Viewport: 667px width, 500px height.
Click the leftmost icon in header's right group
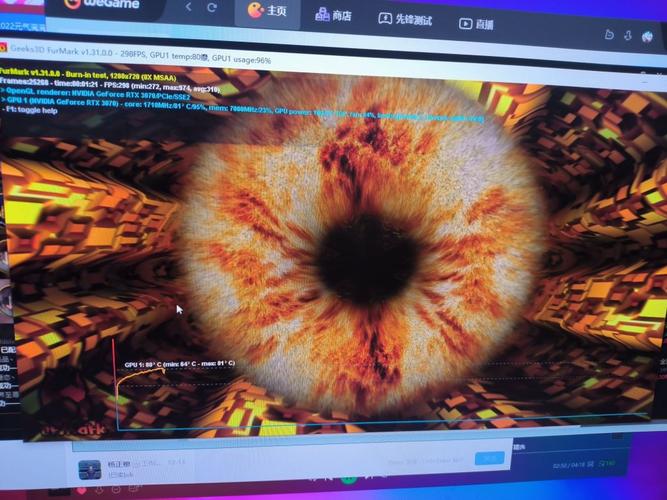(x=609, y=35)
